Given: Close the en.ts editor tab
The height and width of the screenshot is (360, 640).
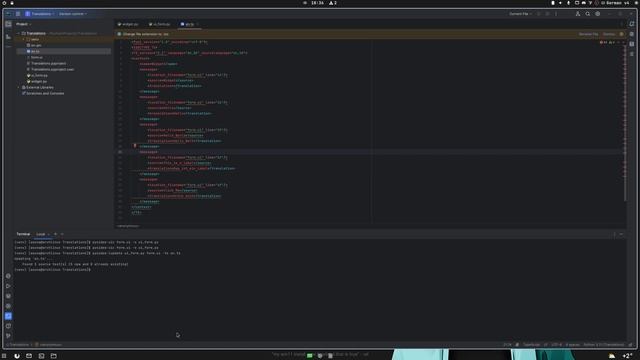Looking at the screenshot, I should pos(198,24).
